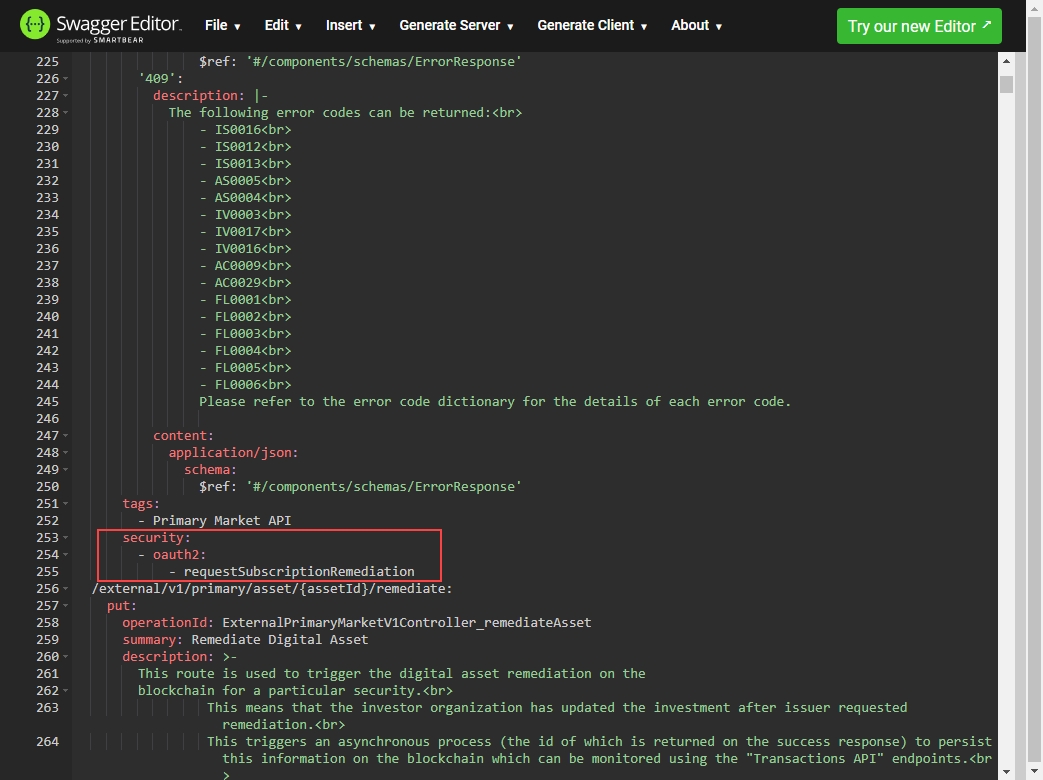Collapse the security block at line 253
The image size is (1043, 780).
click(x=66, y=538)
